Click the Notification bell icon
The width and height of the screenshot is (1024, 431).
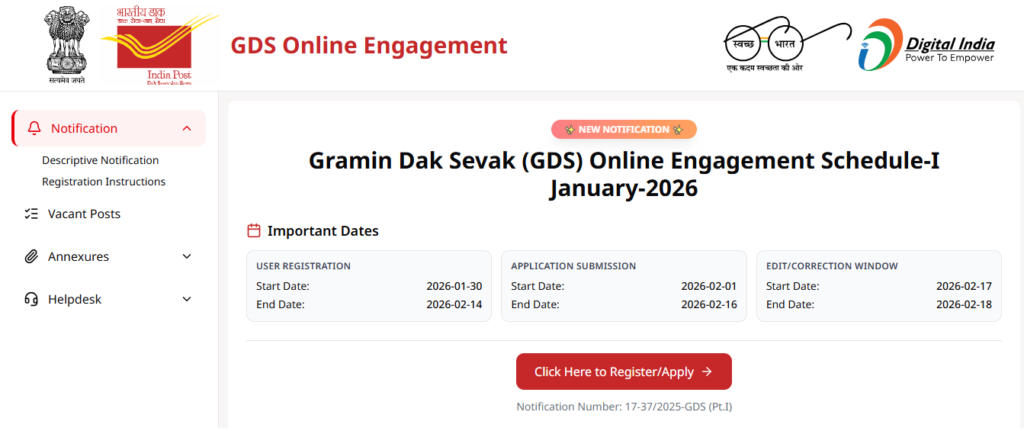[34, 128]
